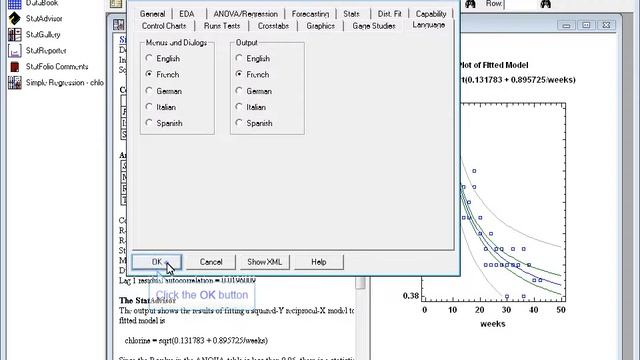Open the StatFolio Comments icon
The image size is (640, 360).
pos(15,67)
